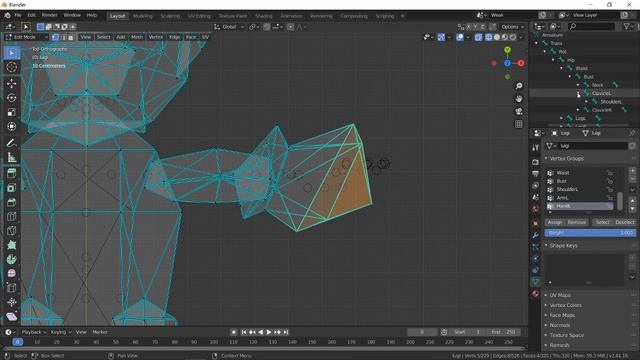640x360 pixels.
Task: Select the Poly Build tool
Action: (x=11, y=245)
